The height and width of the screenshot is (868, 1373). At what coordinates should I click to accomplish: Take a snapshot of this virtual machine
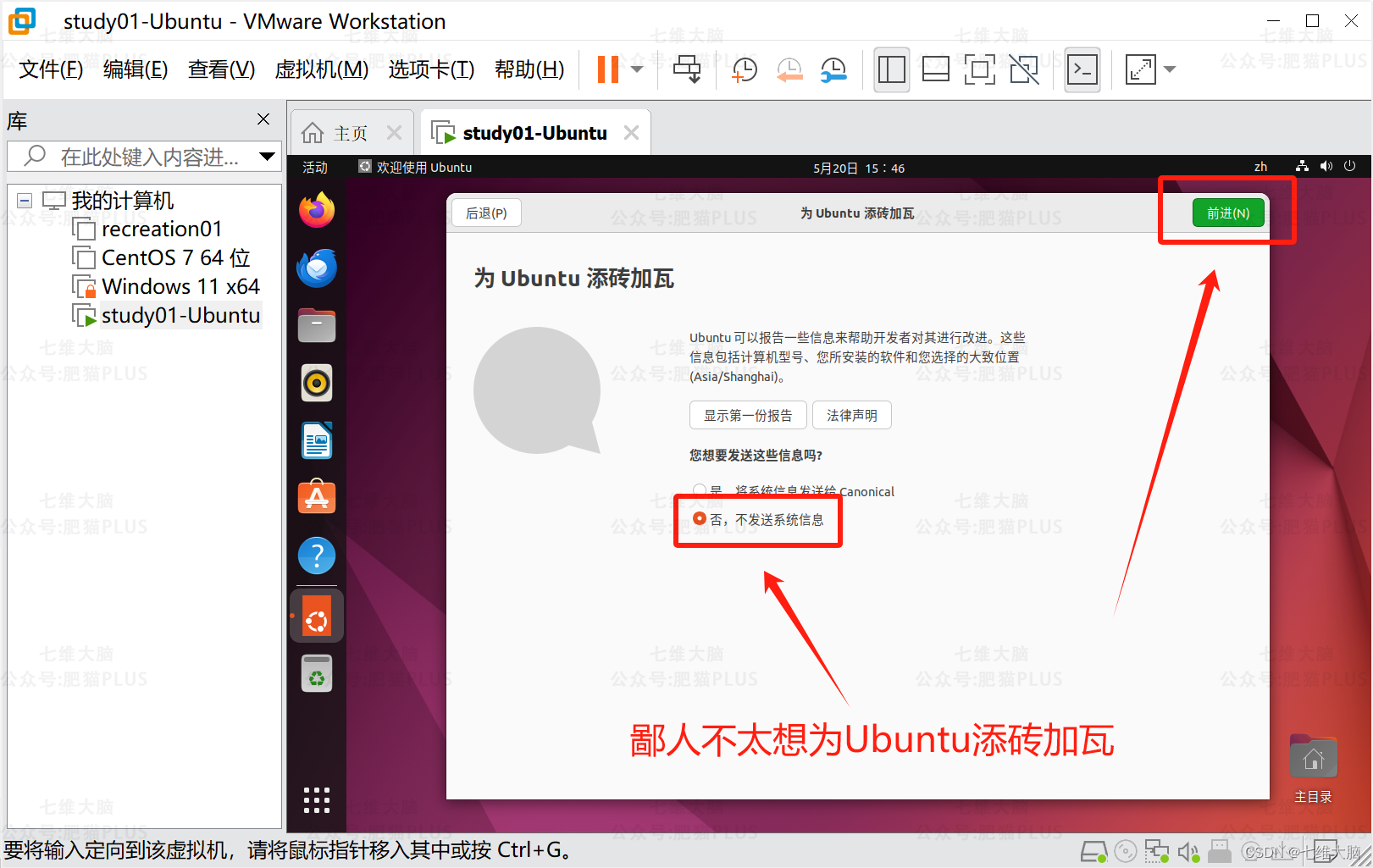744,69
